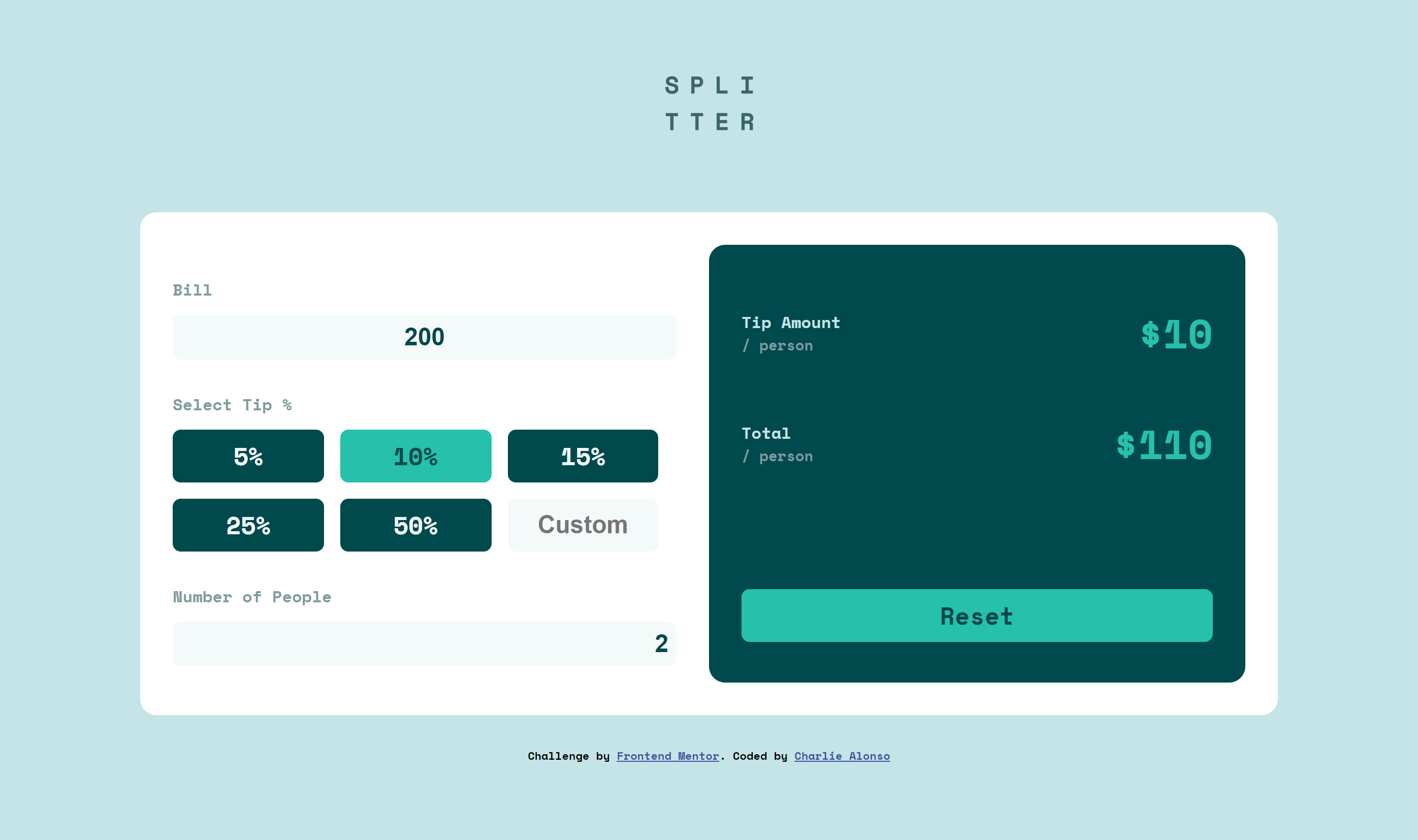
Task: Click the Bill label
Action: click(192, 290)
